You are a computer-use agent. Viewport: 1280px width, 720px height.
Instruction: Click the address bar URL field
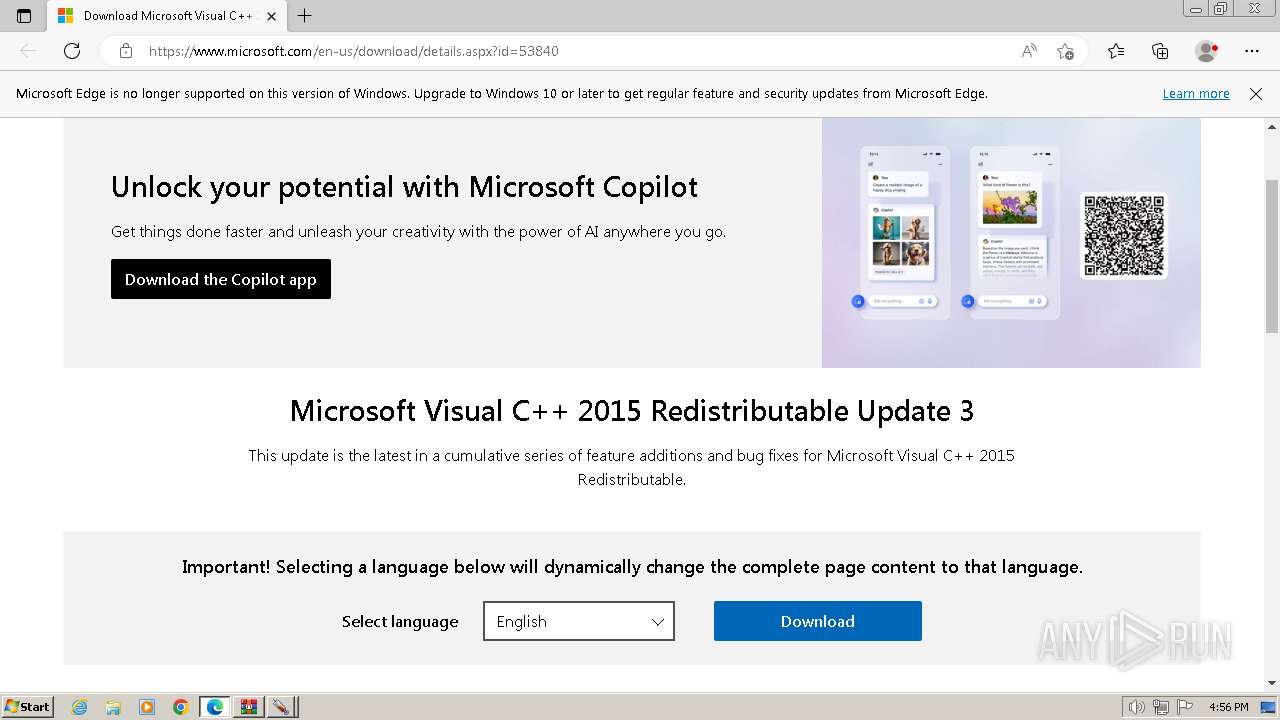[560, 51]
